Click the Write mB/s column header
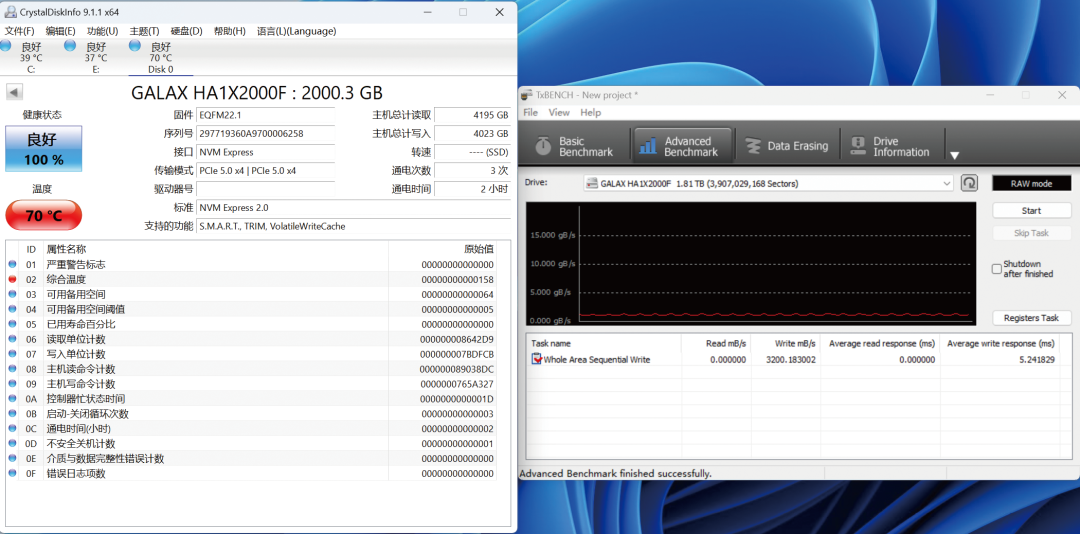This screenshot has height=534, width=1080. pos(785,343)
